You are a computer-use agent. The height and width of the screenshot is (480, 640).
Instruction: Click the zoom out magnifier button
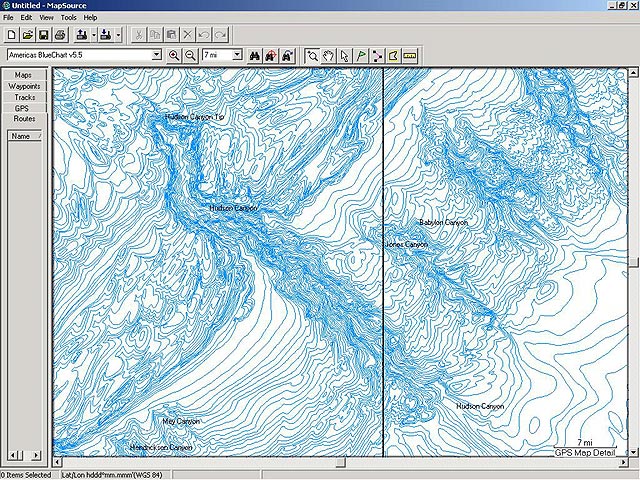pos(190,55)
